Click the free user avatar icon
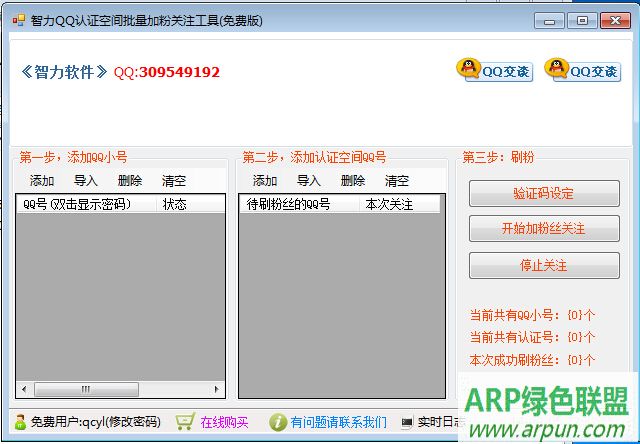640x444 pixels. pos(19,422)
